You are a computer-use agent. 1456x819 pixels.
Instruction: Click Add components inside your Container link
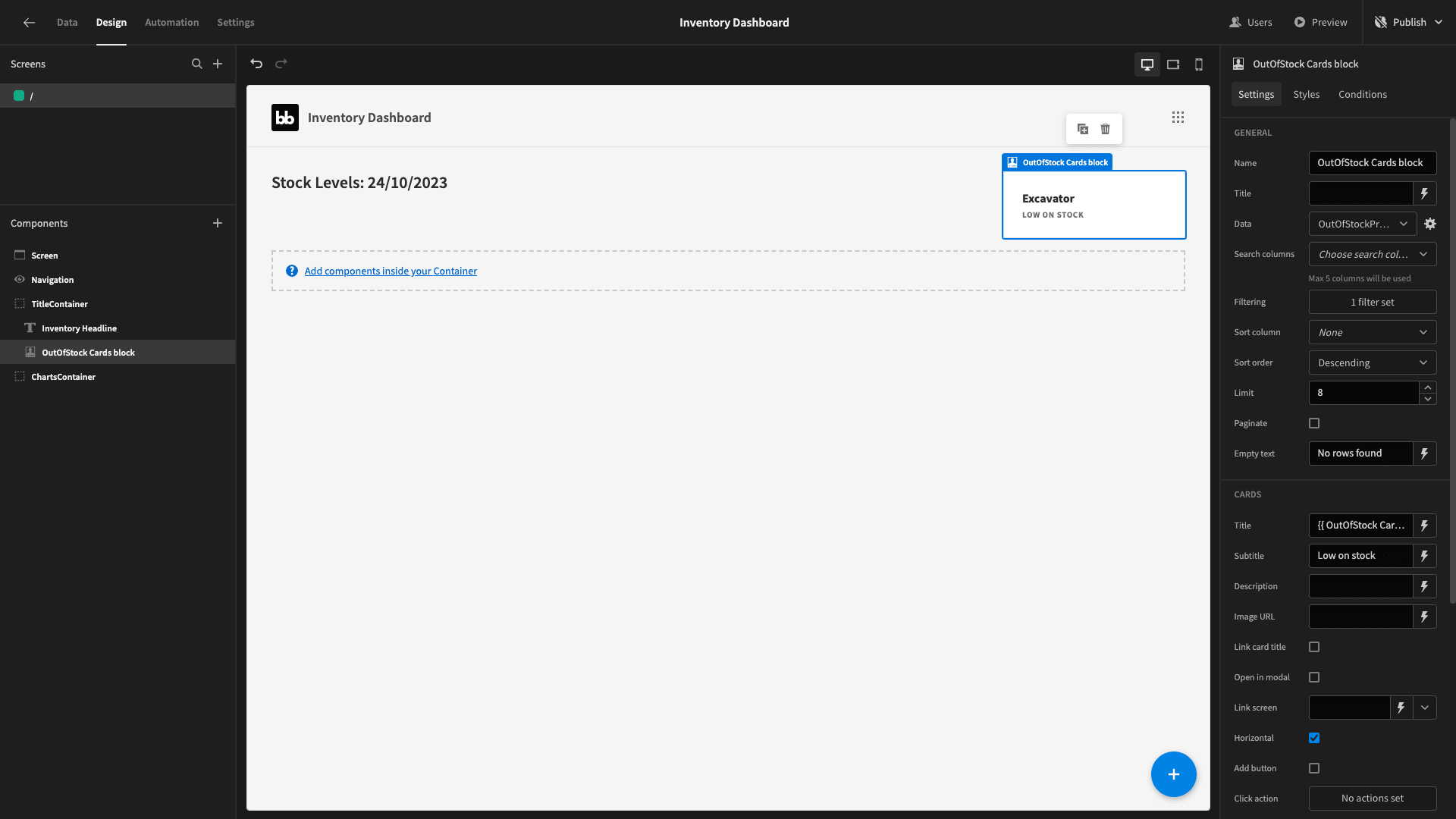click(x=391, y=271)
